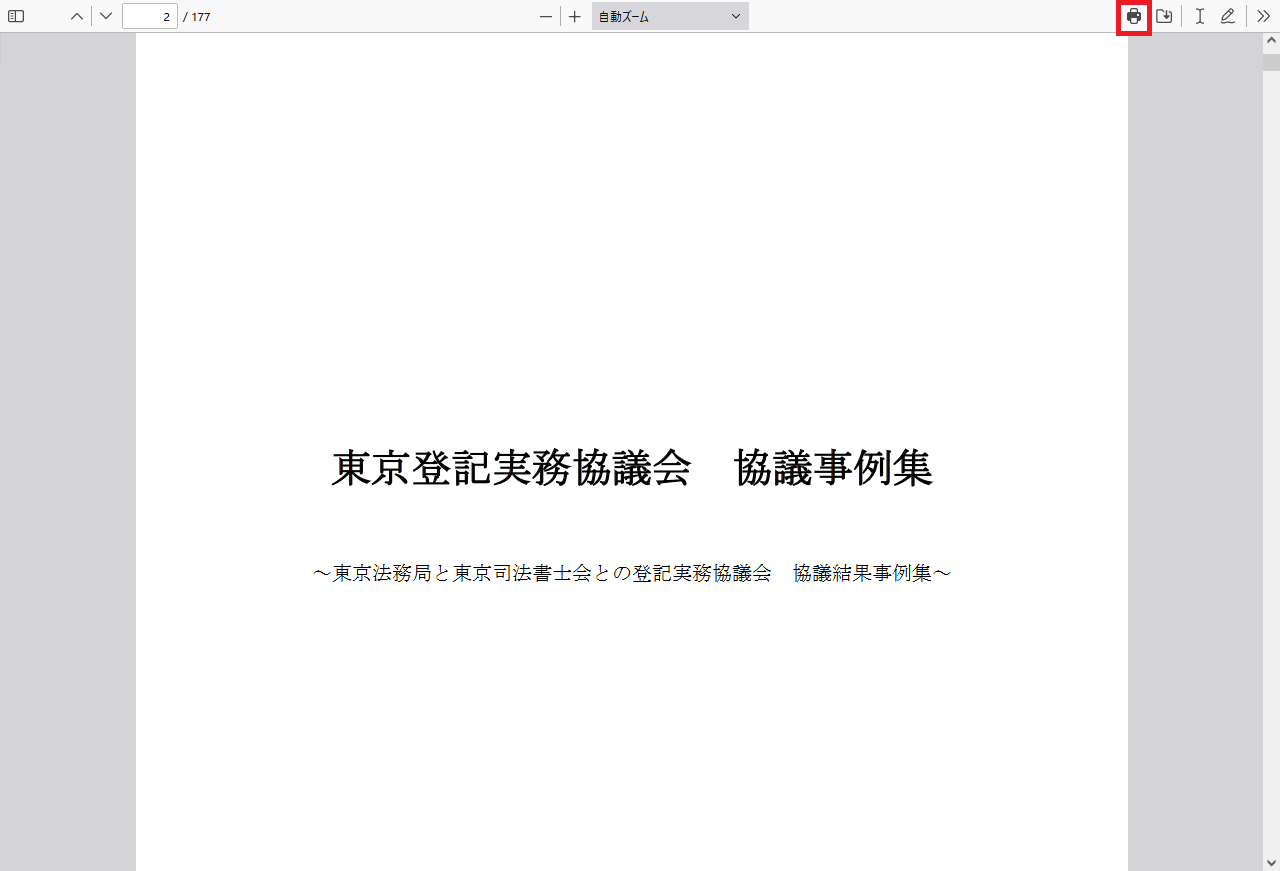Viewport: 1280px width, 871px height.
Task: Open the additional tools menu
Action: pos(1264,16)
